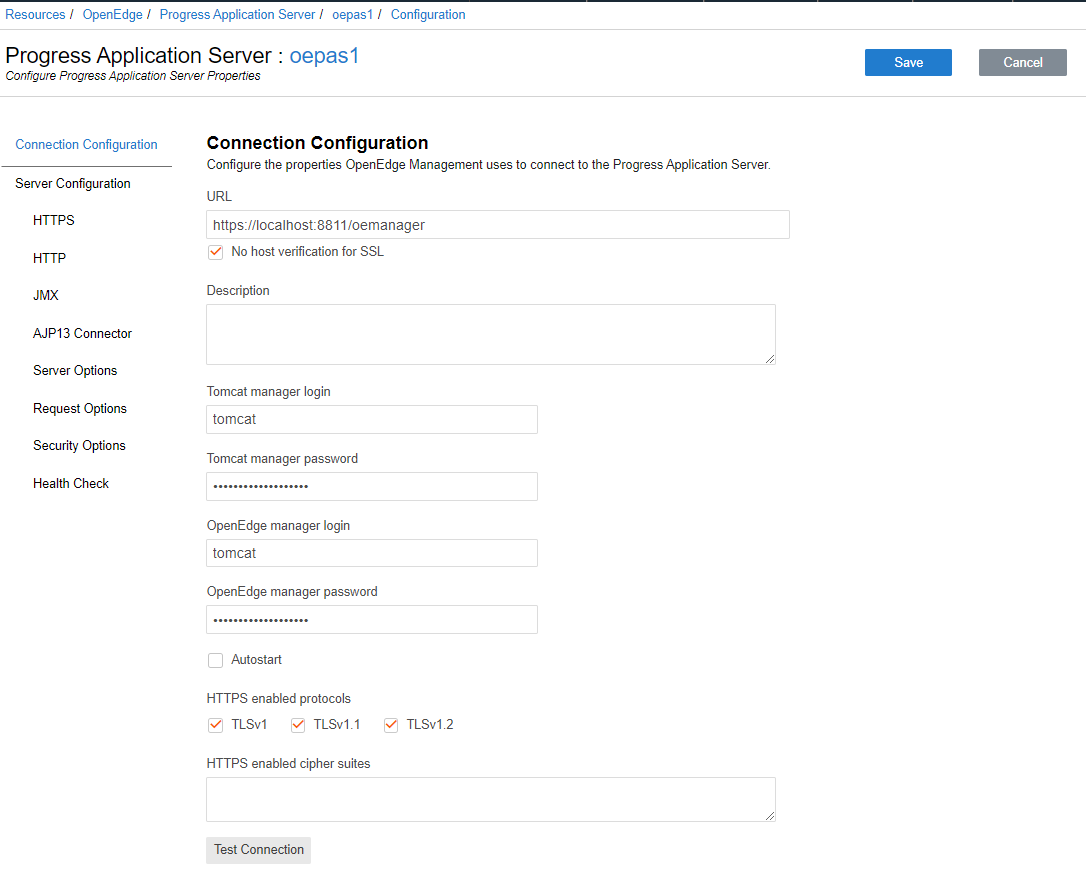Image resolution: width=1086 pixels, height=873 pixels.
Task: Click the Cancel button
Action: 1022,62
